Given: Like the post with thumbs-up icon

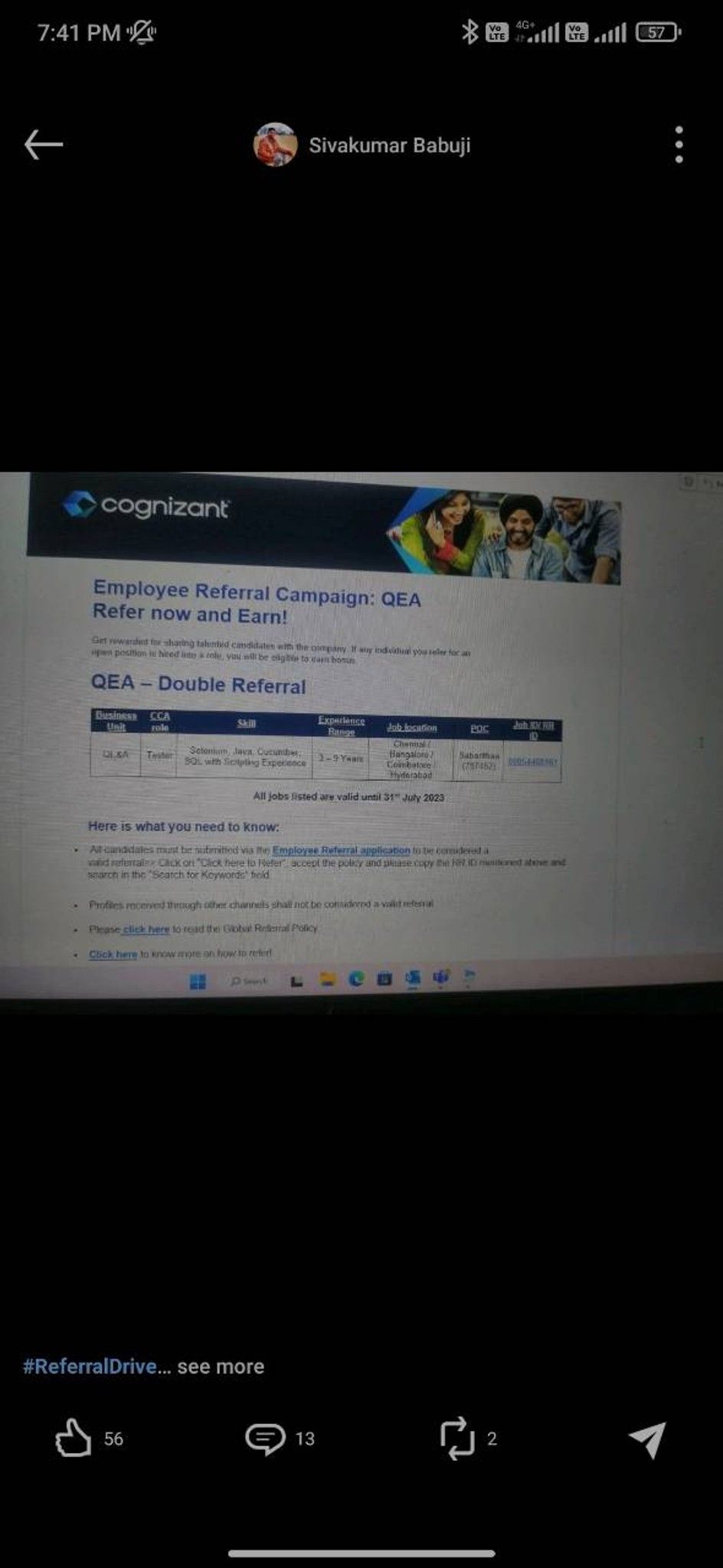Looking at the screenshot, I should (x=73, y=1438).
